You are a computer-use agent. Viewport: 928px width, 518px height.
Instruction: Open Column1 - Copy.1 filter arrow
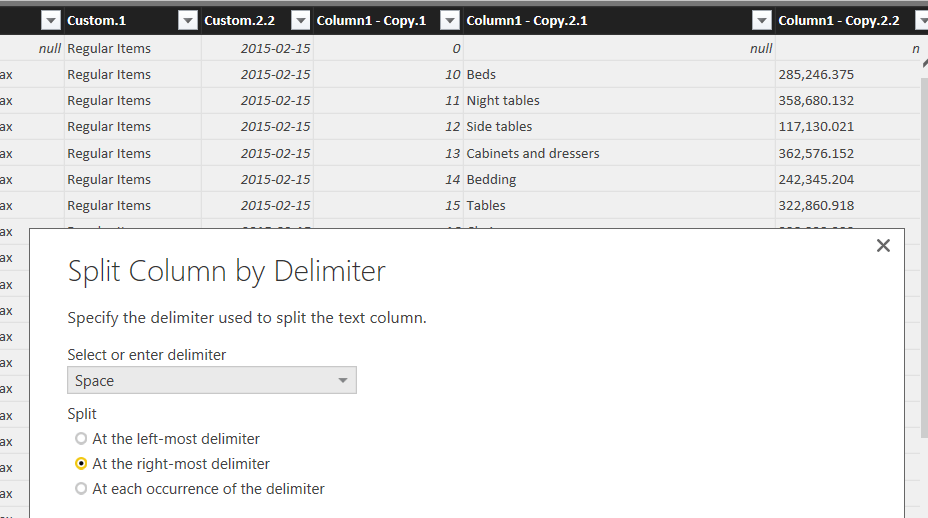tap(449, 21)
